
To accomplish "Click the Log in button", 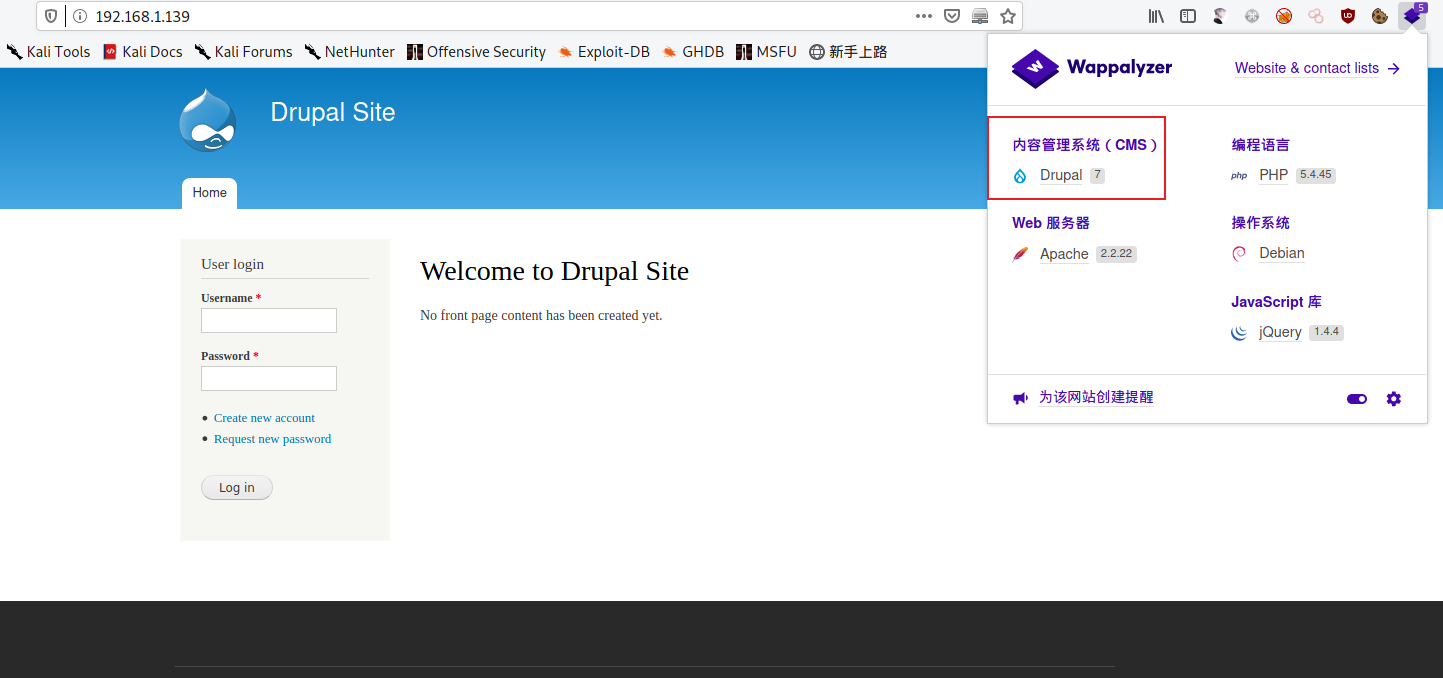I will (237, 488).
